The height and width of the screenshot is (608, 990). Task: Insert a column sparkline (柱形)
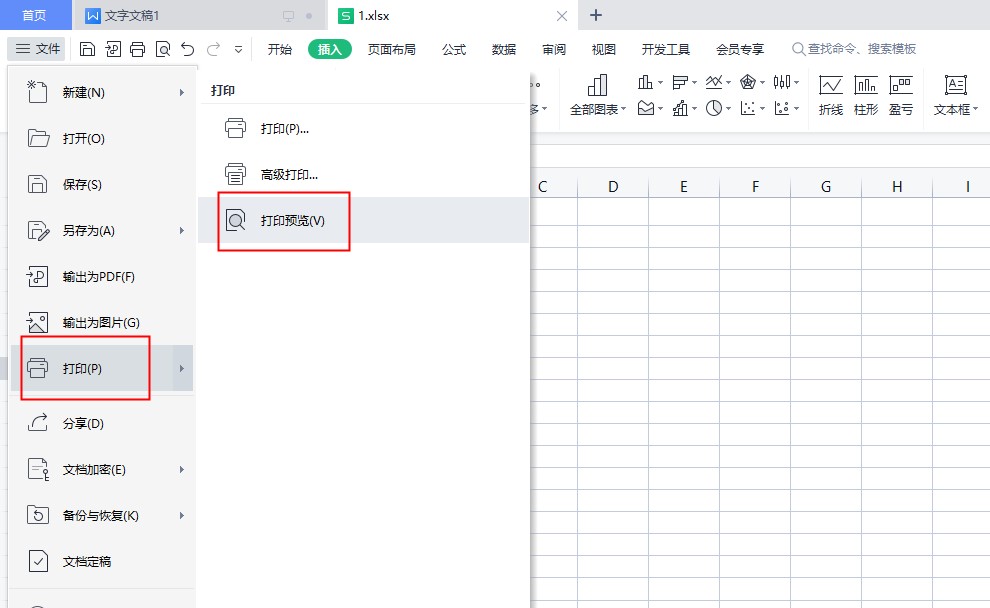866,95
